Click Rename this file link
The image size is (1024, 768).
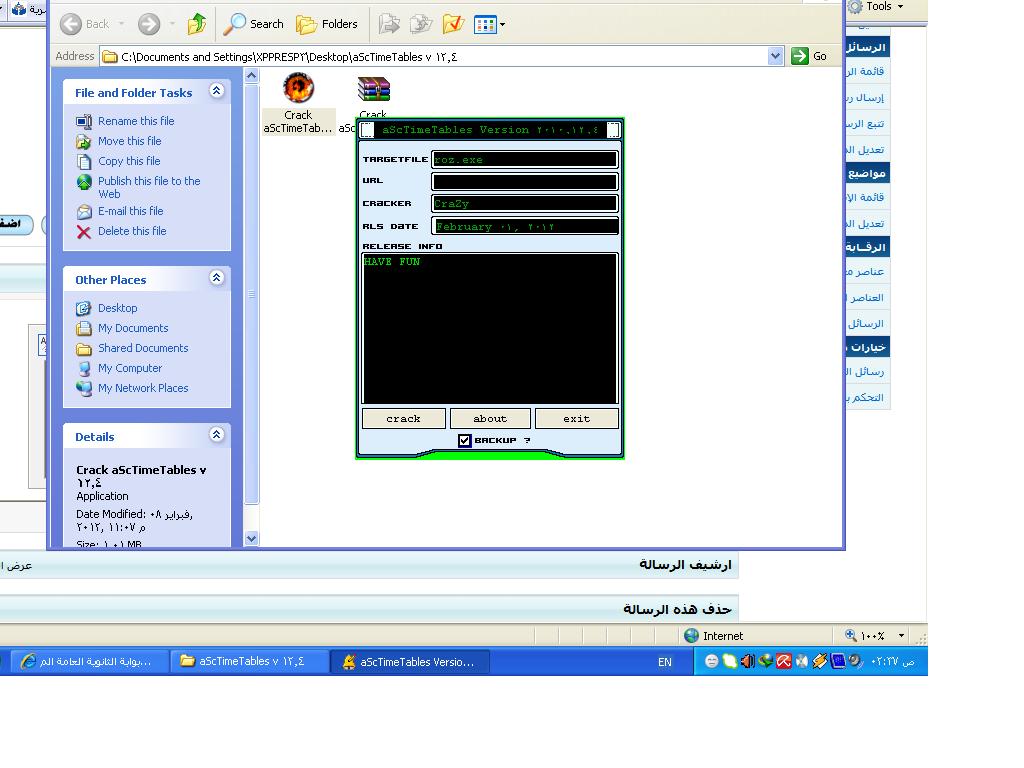(x=135, y=121)
